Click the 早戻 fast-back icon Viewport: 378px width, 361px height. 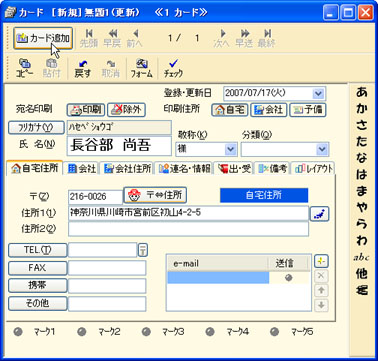click(112, 38)
